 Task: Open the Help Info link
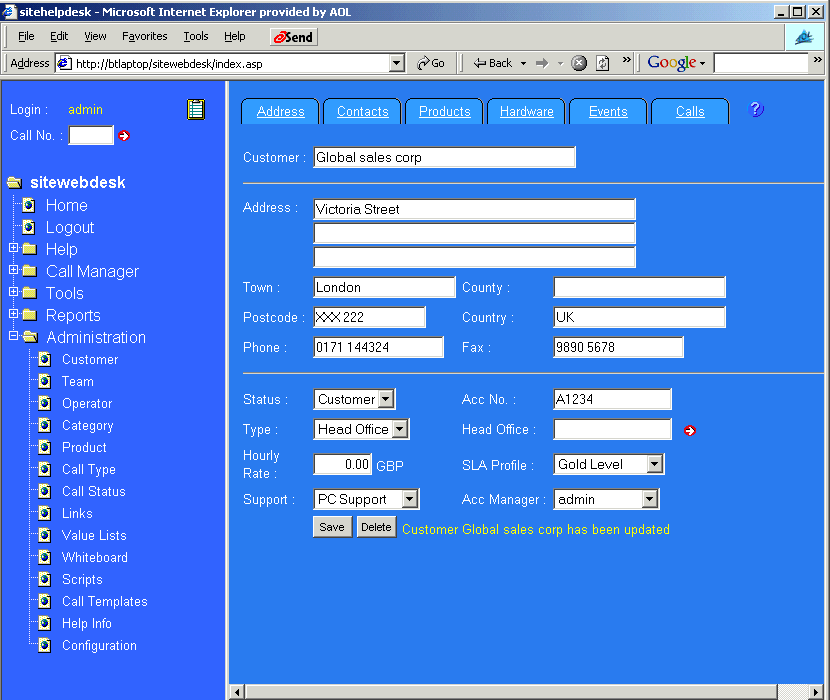(87, 623)
